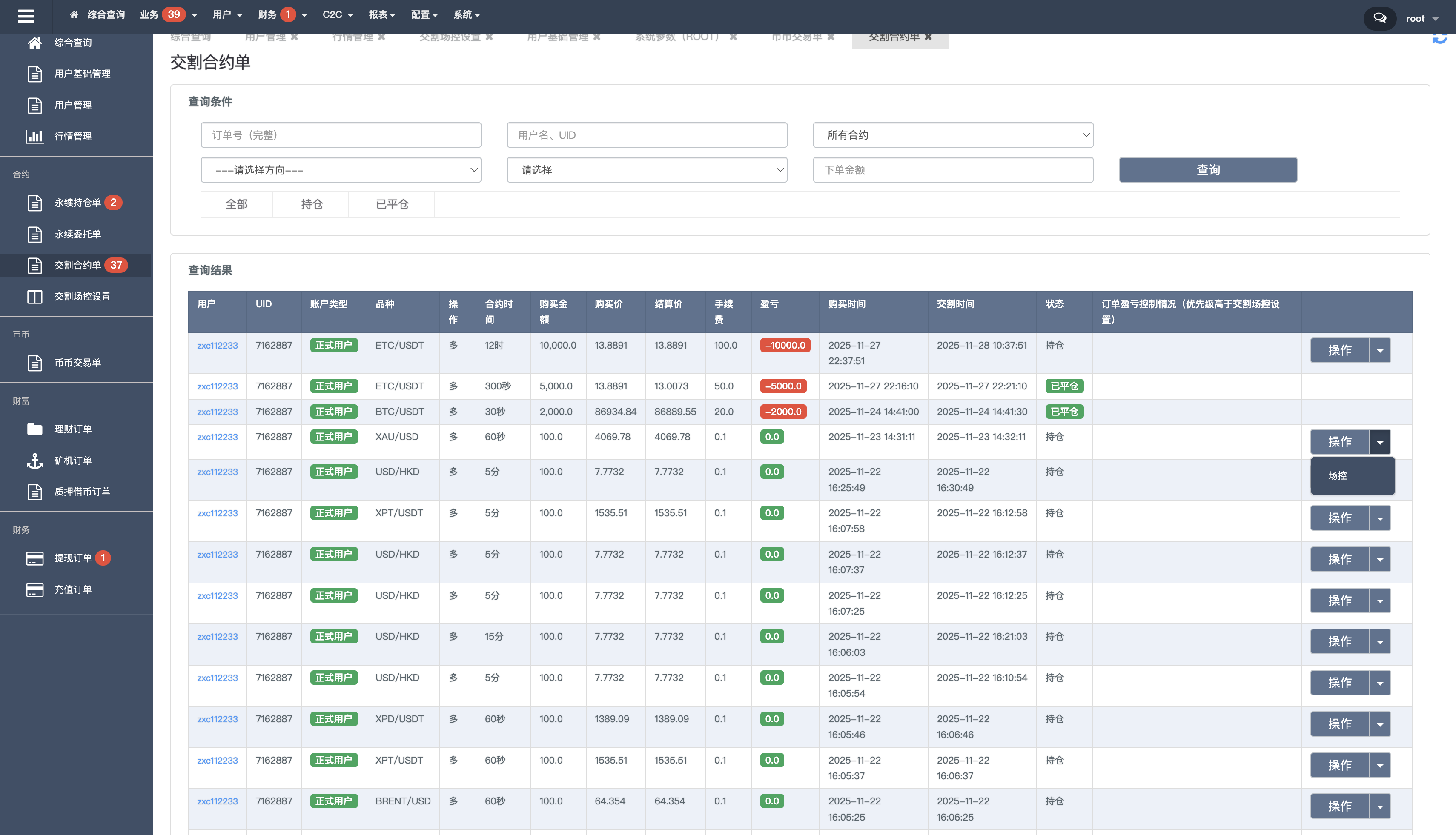Open 交割场控设置 columns icon item

34,297
